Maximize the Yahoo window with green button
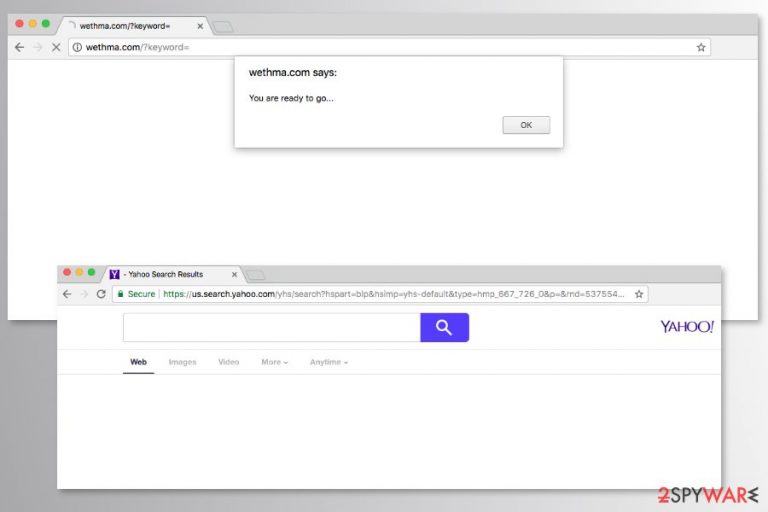Image resolution: width=768 pixels, height=512 pixels. click(91, 272)
